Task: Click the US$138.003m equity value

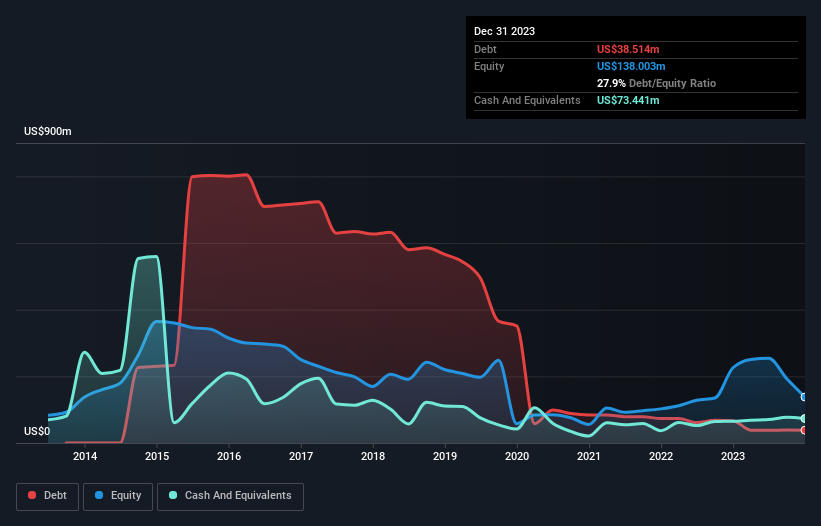Action: (x=631, y=66)
